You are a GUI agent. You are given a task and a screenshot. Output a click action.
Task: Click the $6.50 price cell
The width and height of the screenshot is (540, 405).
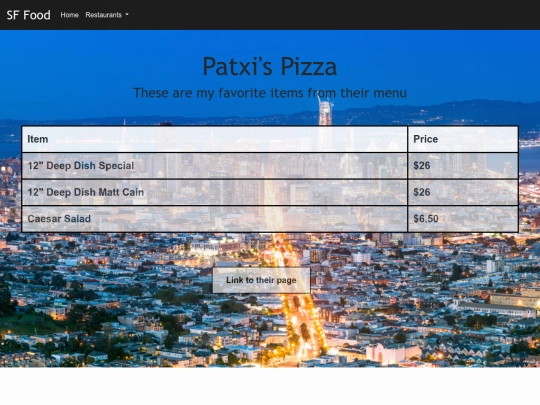click(463, 219)
